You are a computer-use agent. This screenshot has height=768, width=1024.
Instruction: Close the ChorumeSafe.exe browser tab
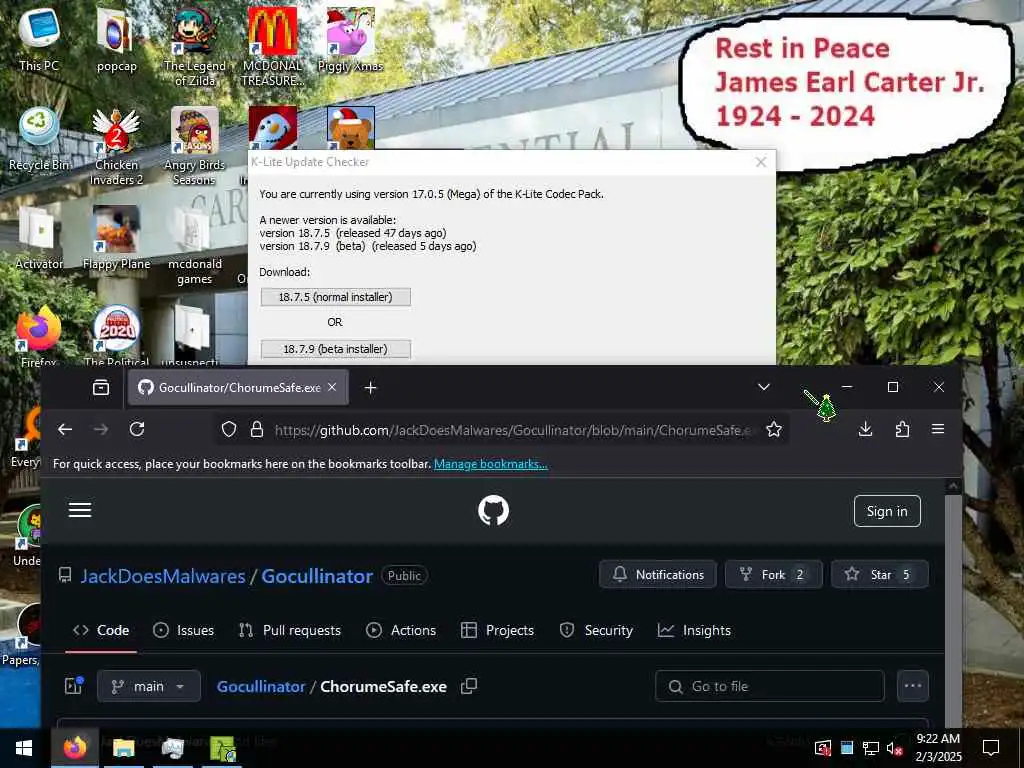click(332, 387)
